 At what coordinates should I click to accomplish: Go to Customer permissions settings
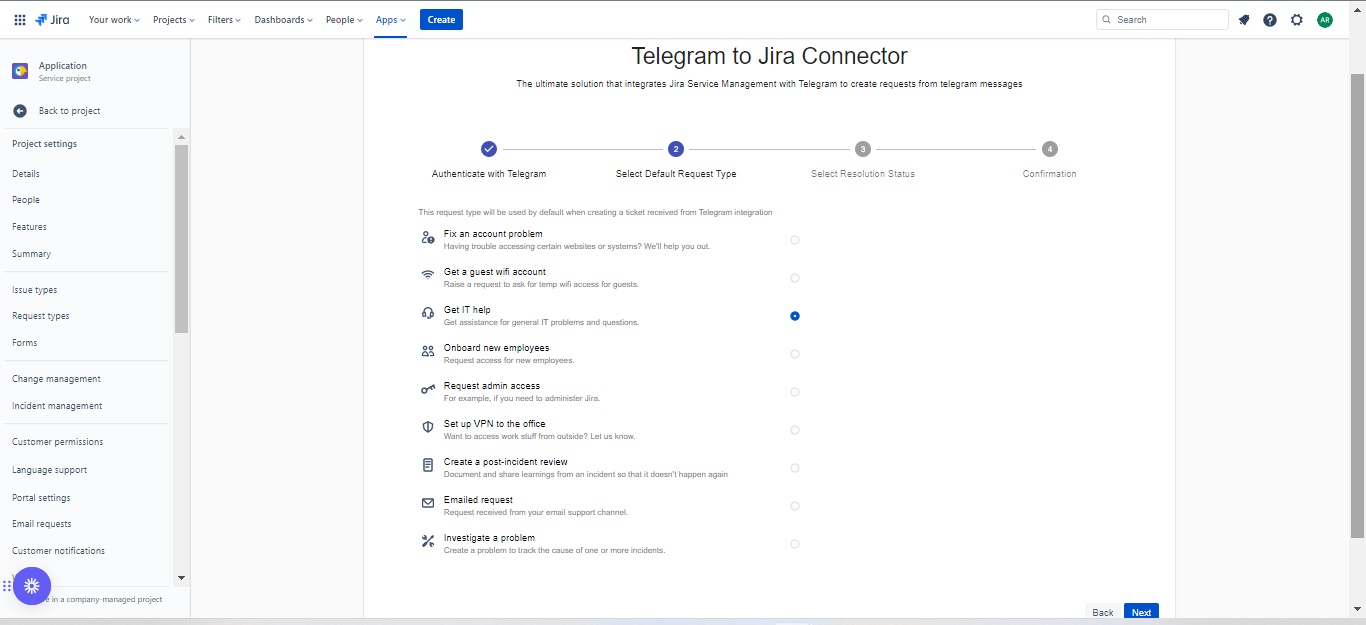coord(58,442)
